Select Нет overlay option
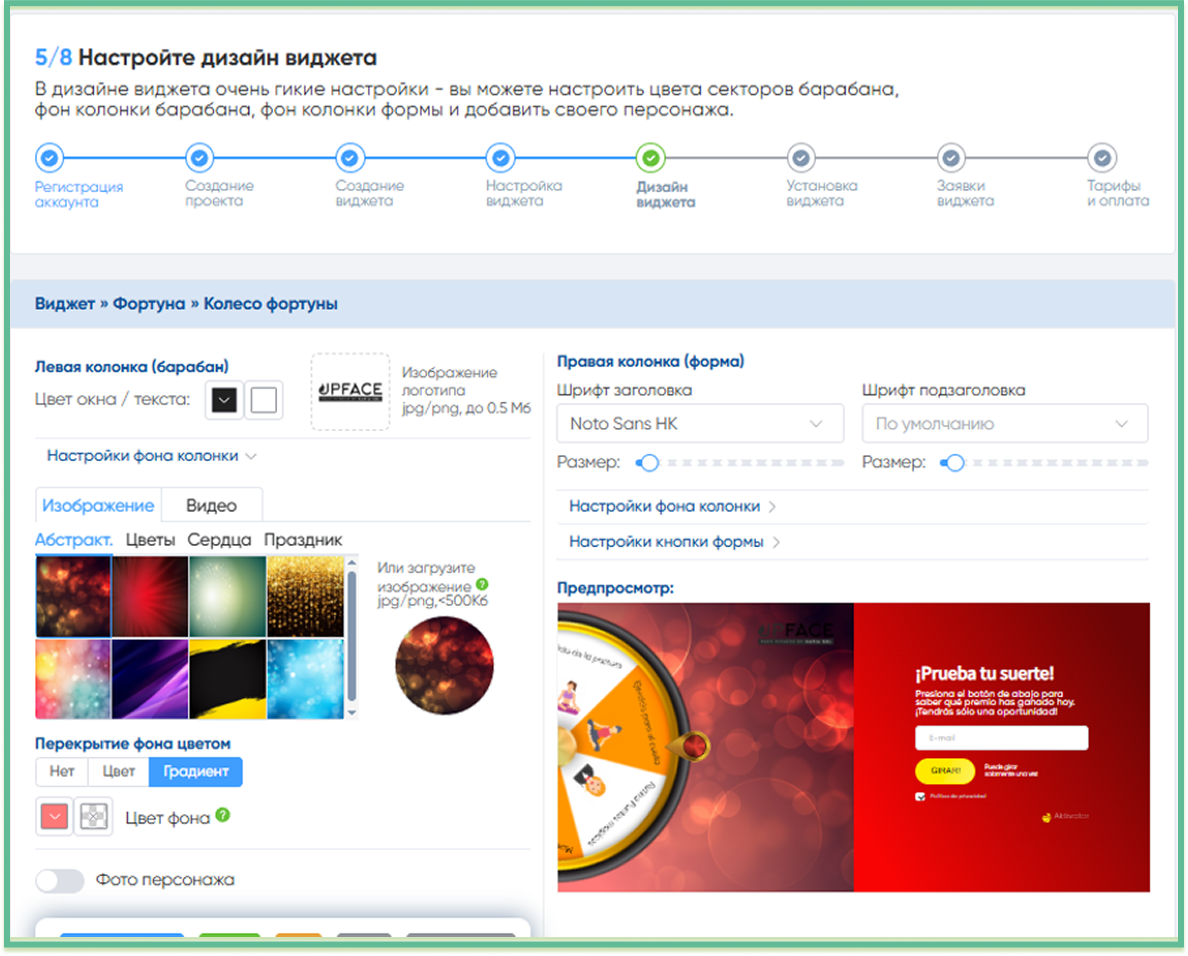The height and width of the screenshot is (956, 1188). tap(62, 771)
